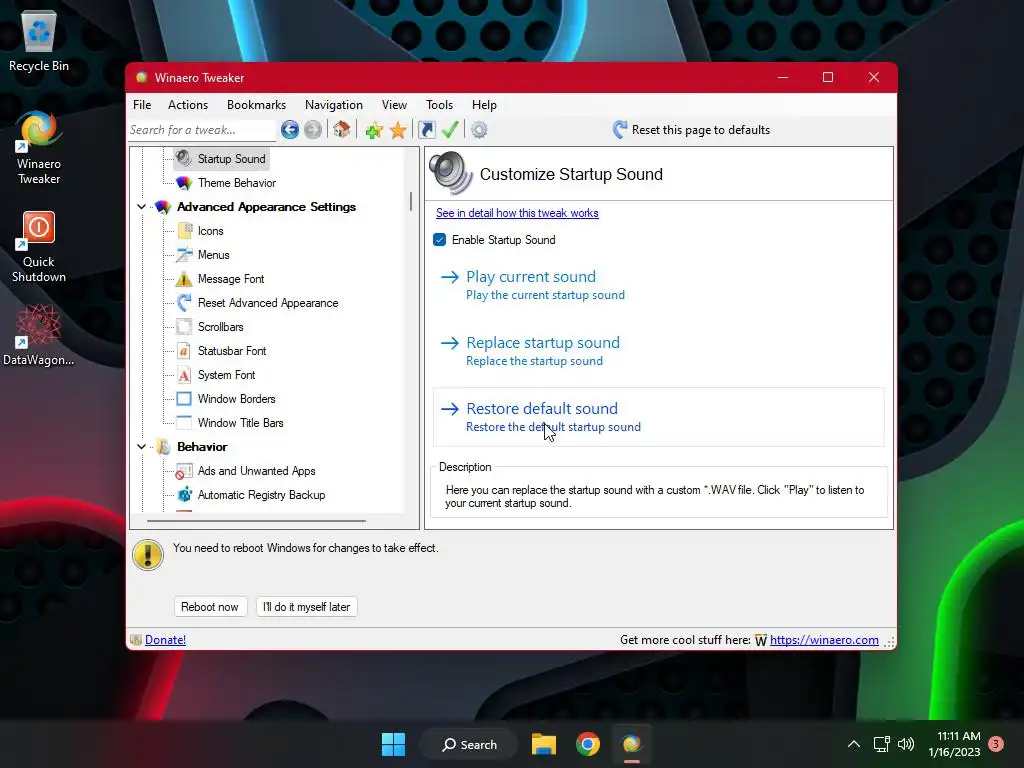The height and width of the screenshot is (768, 1024).
Task: Open See in detail how this tweak works
Action: coord(517,213)
